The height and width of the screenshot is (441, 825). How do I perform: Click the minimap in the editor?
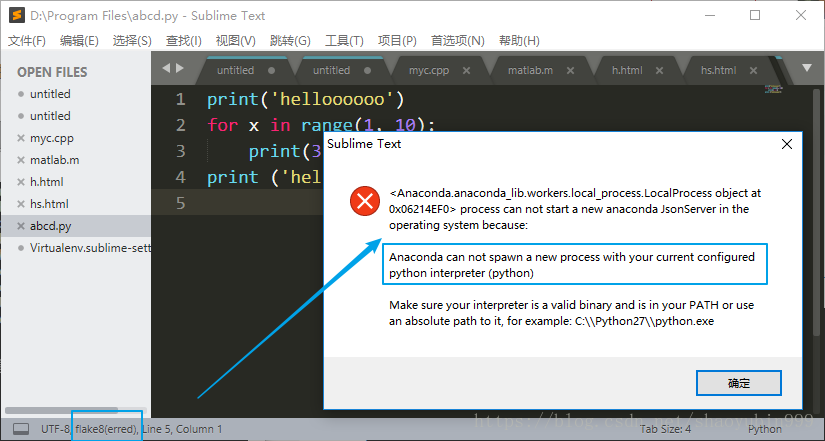[x=773, y=89]
